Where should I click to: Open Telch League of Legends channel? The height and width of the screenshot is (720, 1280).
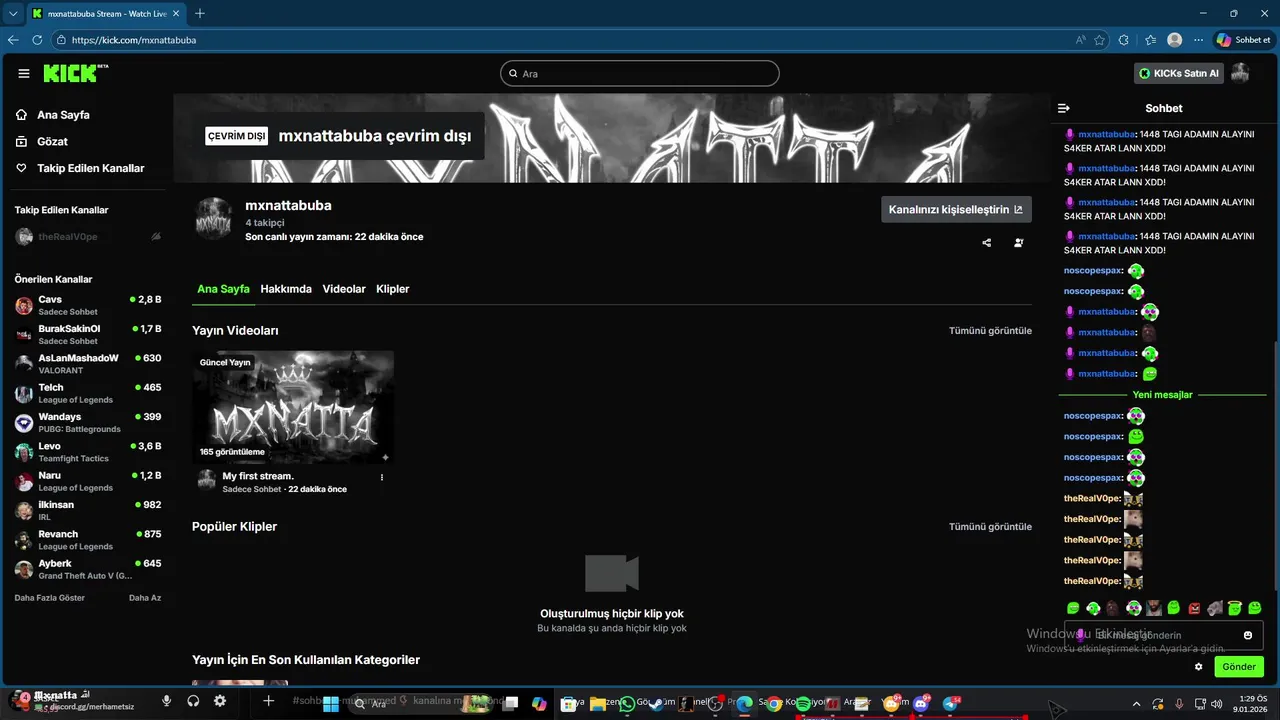(x=87, y=393)
